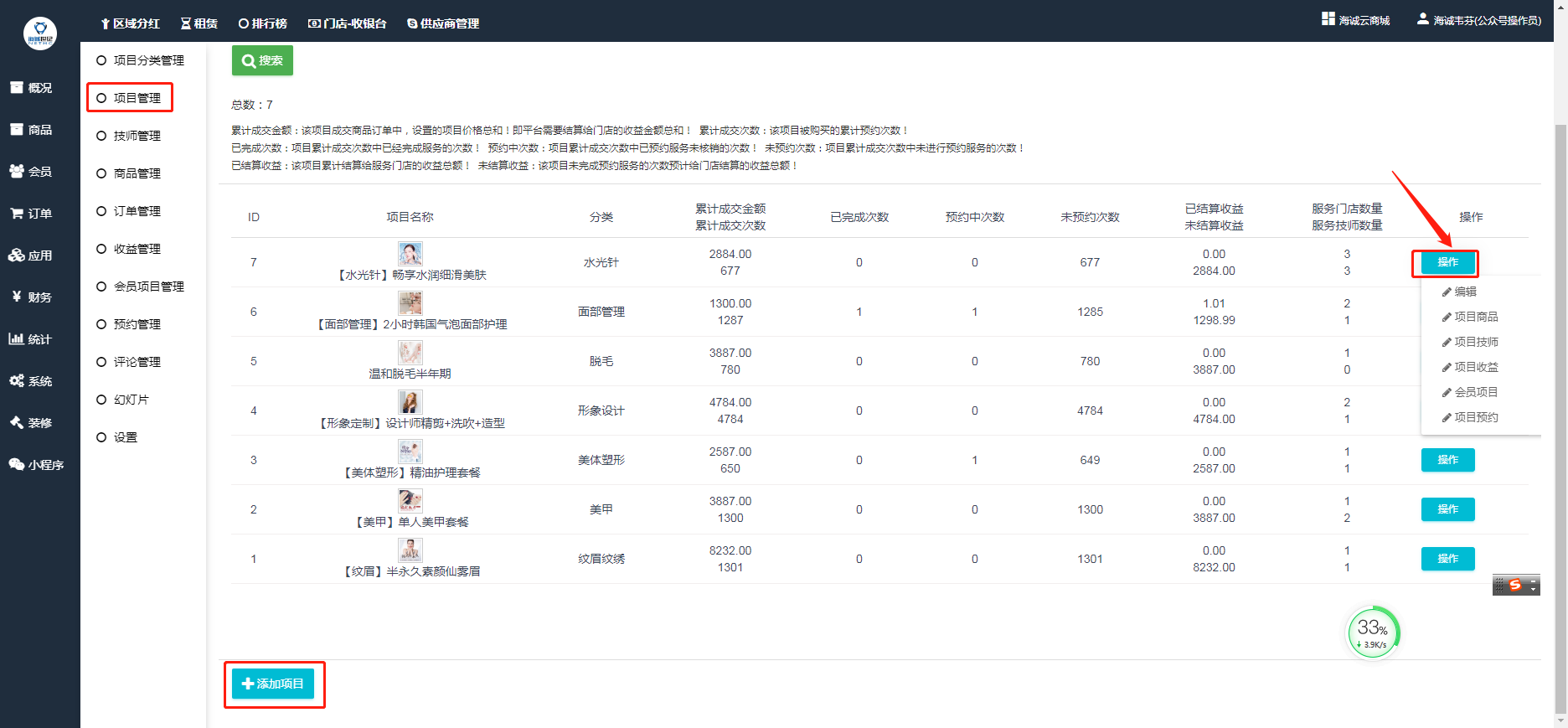1568x728 pixels.
Task: Open 门店-收银台 in the top navigation
Action: click(348, 23)
